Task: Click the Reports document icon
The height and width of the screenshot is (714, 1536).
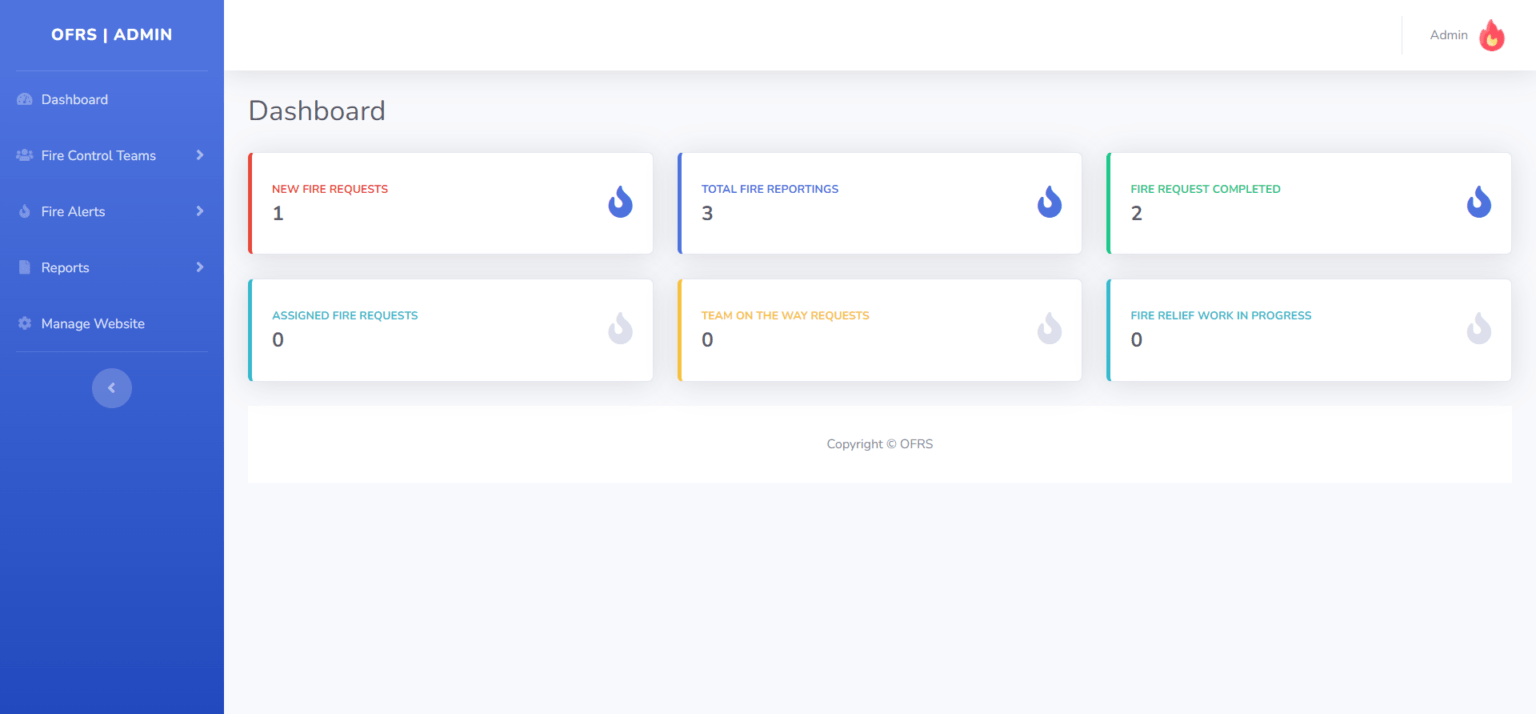Action: [x=23, y=267]
